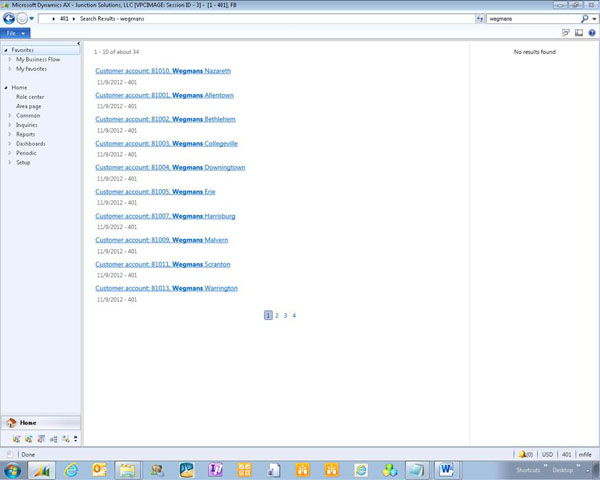Click third module icon under Home button
Screen dimensions: 600x480
click(x=41, y=439)
